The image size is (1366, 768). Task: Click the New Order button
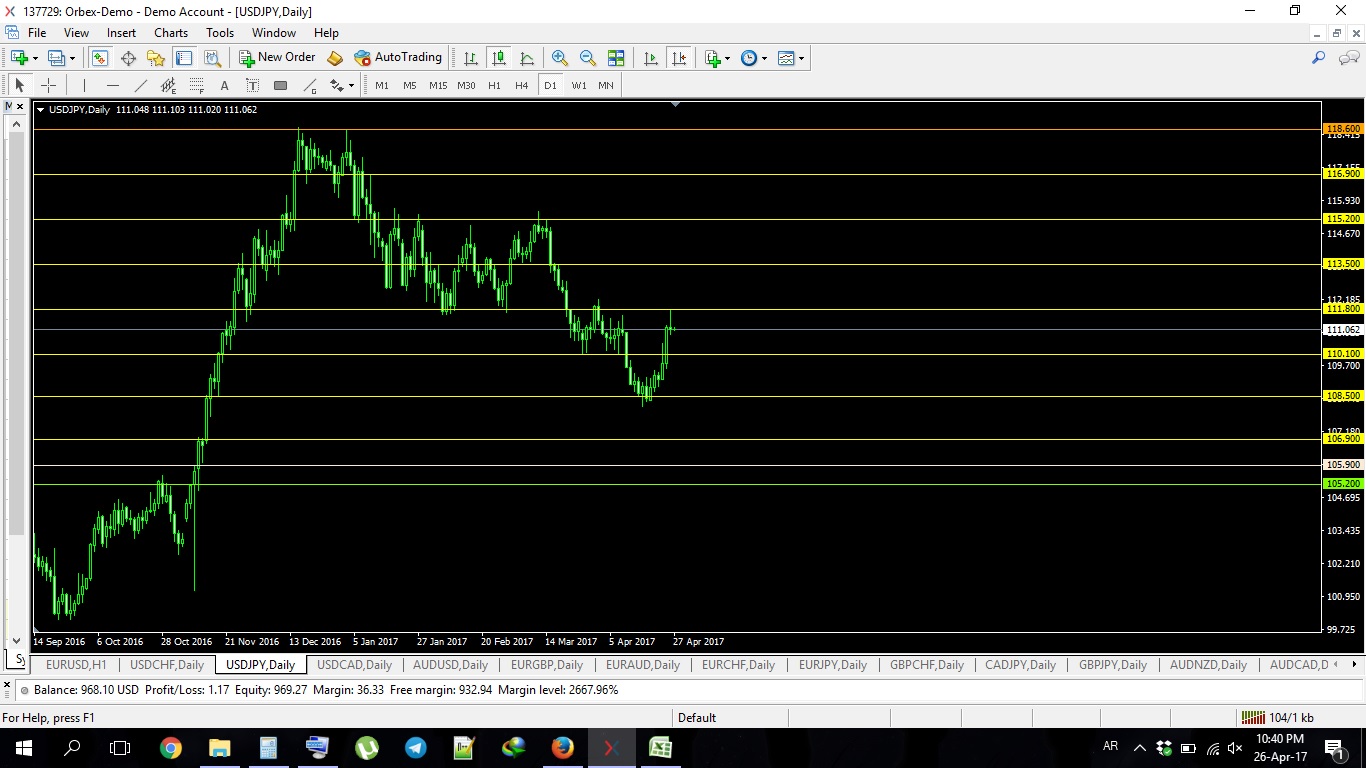(x=277, y=58)
